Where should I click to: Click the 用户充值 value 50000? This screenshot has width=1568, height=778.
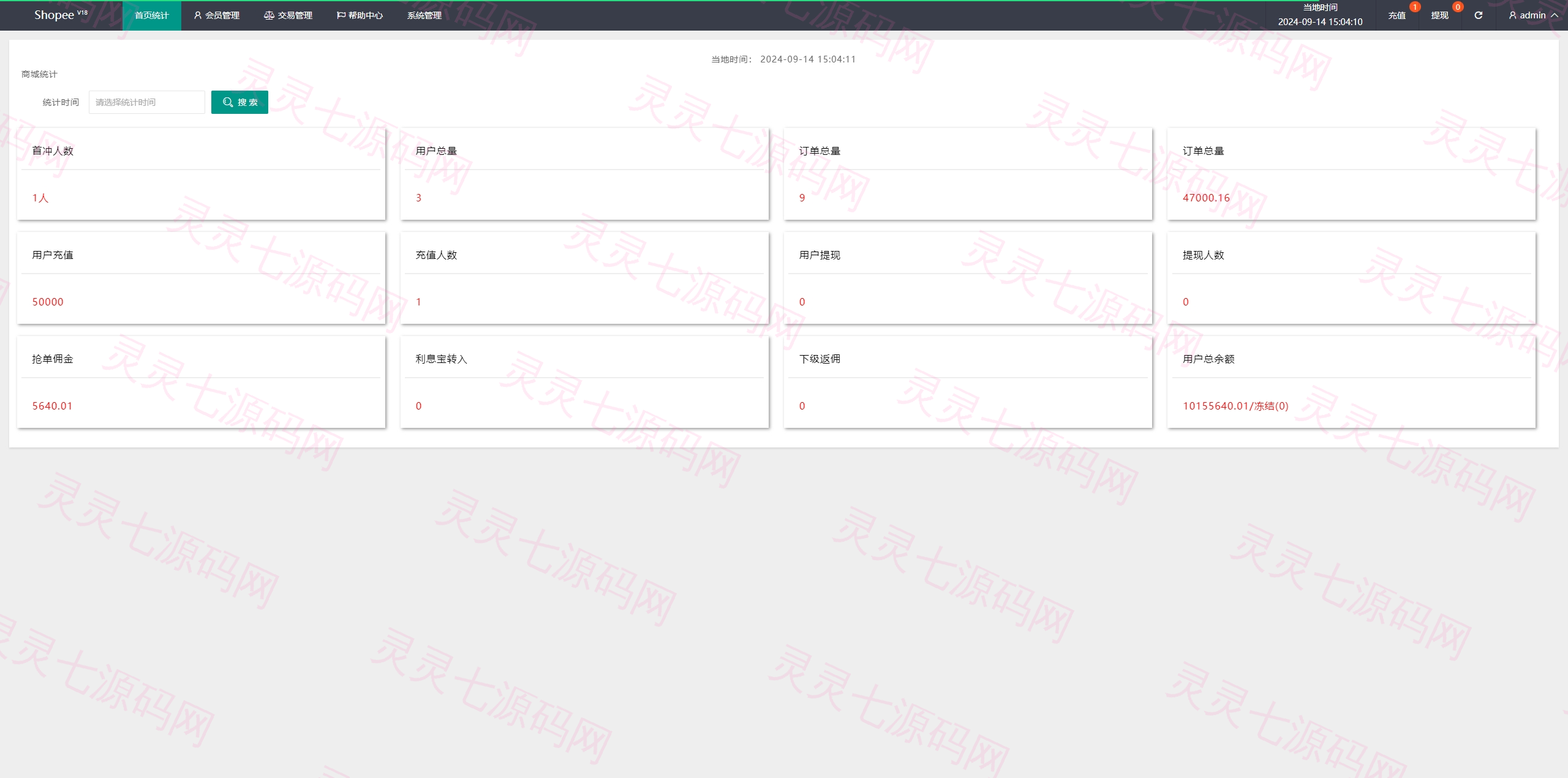(x=48, y=302)
